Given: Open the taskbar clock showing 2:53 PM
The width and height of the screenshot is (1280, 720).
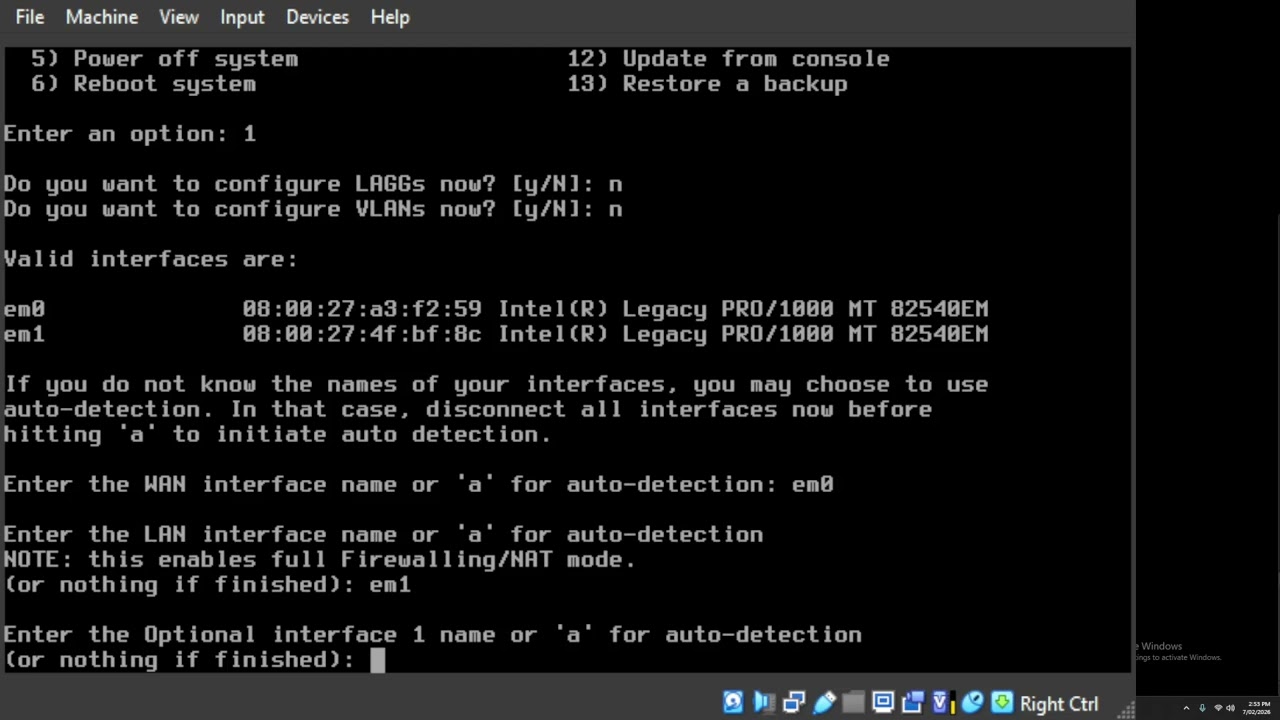Looking at the screenshot, I should 1257,708.
